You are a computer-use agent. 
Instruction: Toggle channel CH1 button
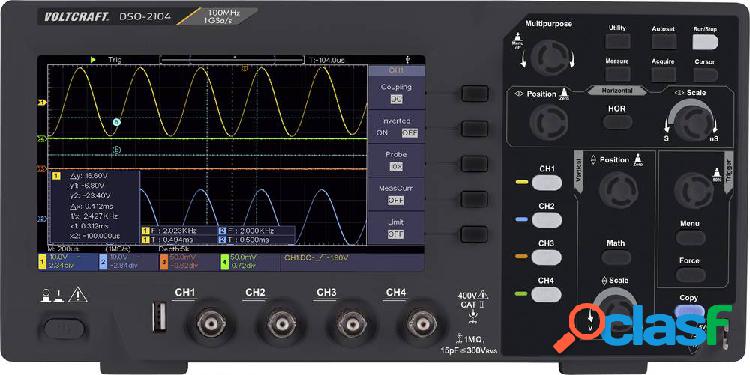pyautogui.click(x=546, y=182)
